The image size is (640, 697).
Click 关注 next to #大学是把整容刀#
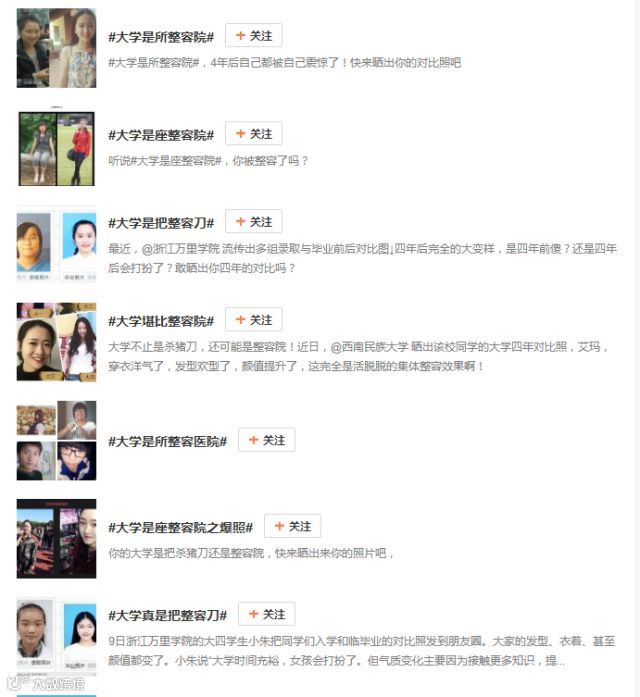pos(253,221)
